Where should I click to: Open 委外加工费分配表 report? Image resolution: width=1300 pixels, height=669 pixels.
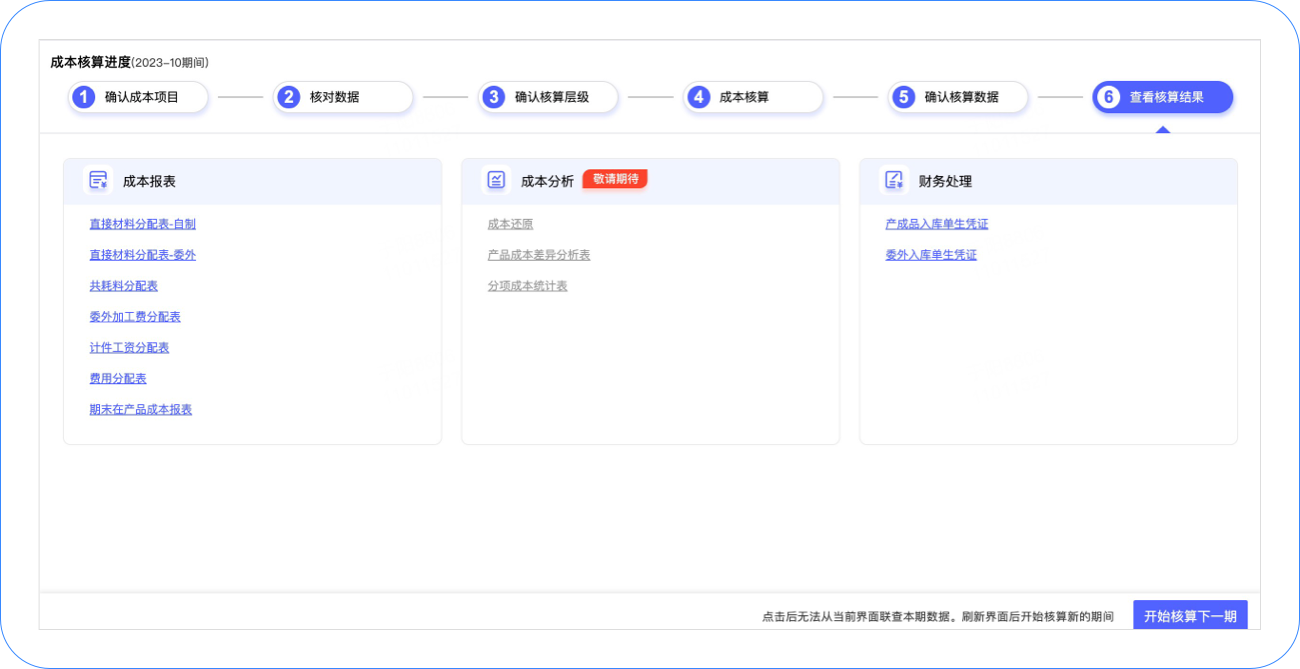(x=135, y=317)
